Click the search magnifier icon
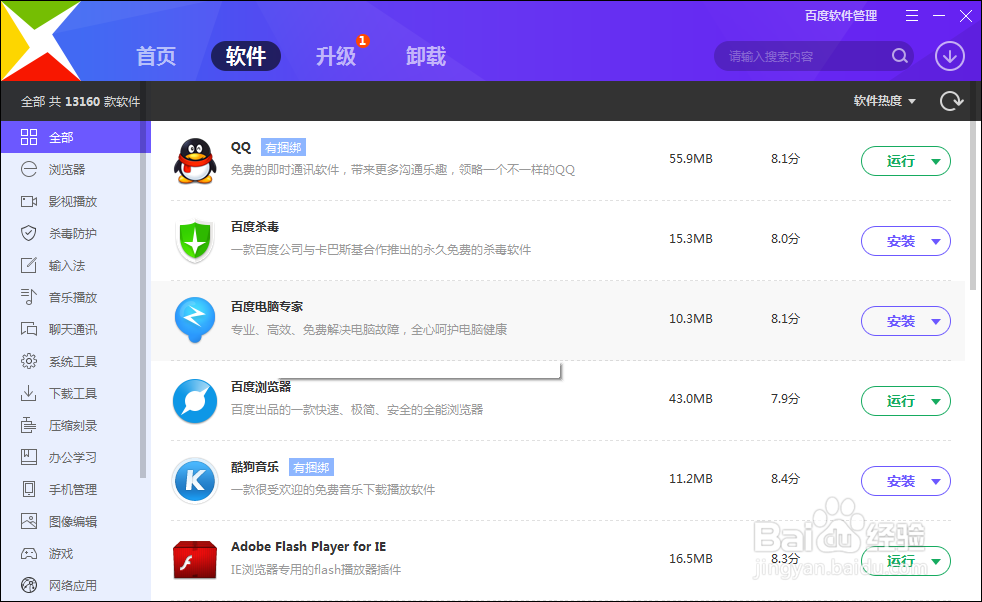The image size is (982, 602). coord(900,56)
